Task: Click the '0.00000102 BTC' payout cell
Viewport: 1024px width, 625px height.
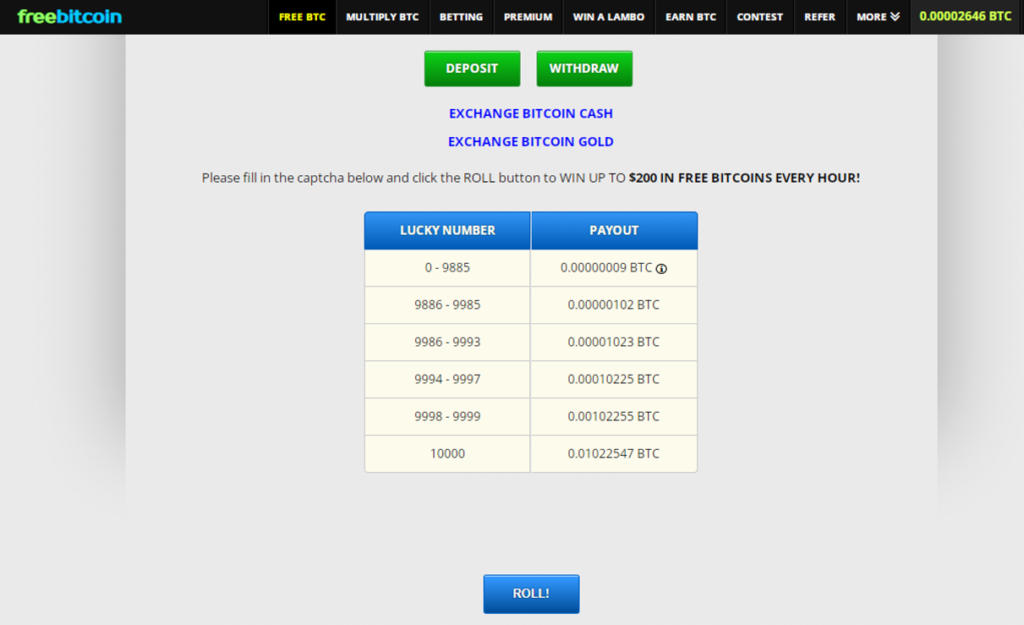Action: [614, 305]
